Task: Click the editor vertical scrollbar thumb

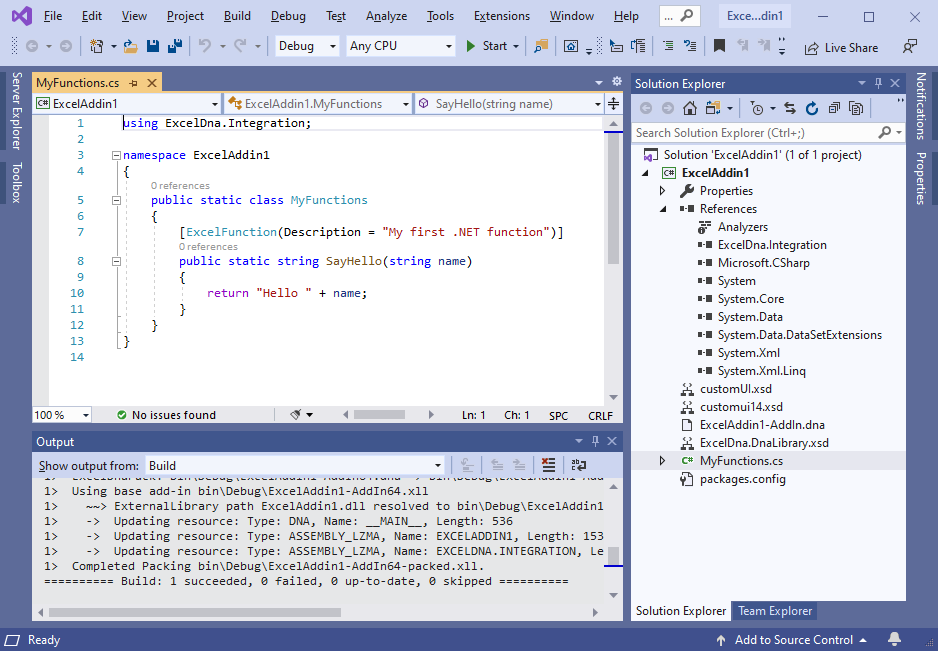Action: [x=614, y=199]
